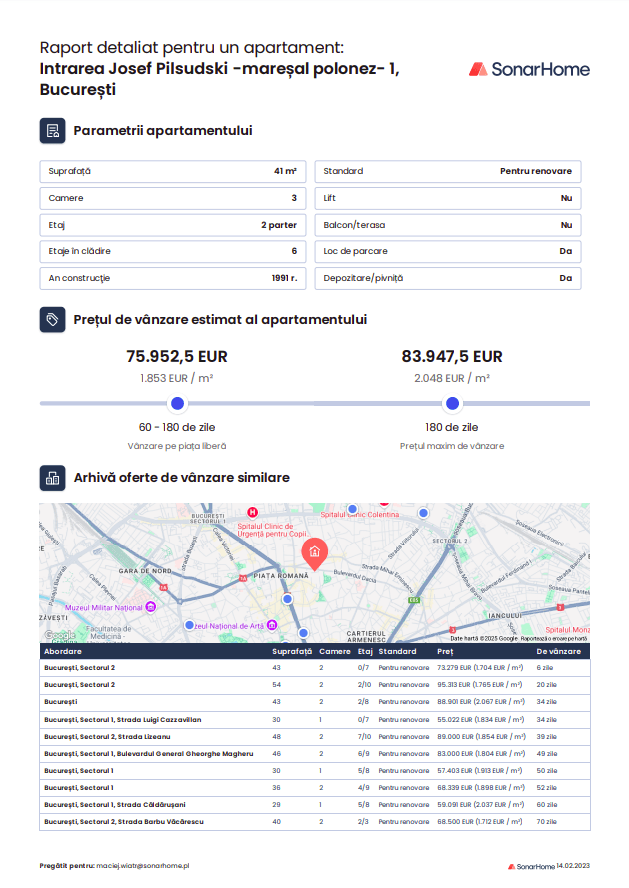Click the red hospital H marker on map
This screenshot has height=888, width=629.
coord(253,512)
